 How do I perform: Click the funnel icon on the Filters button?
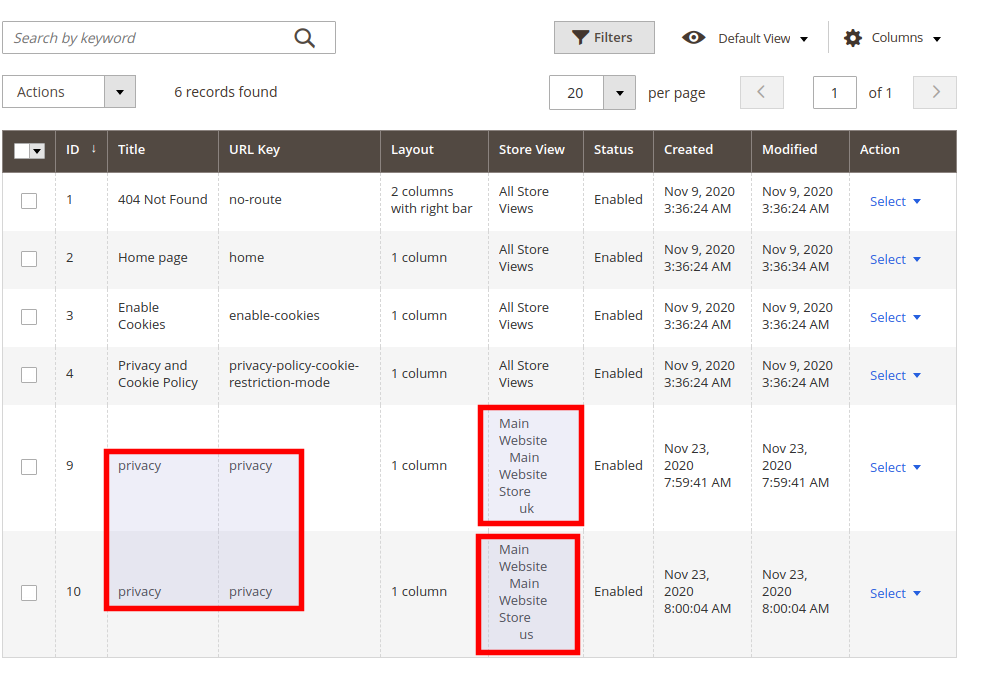[x=580, y=37]
